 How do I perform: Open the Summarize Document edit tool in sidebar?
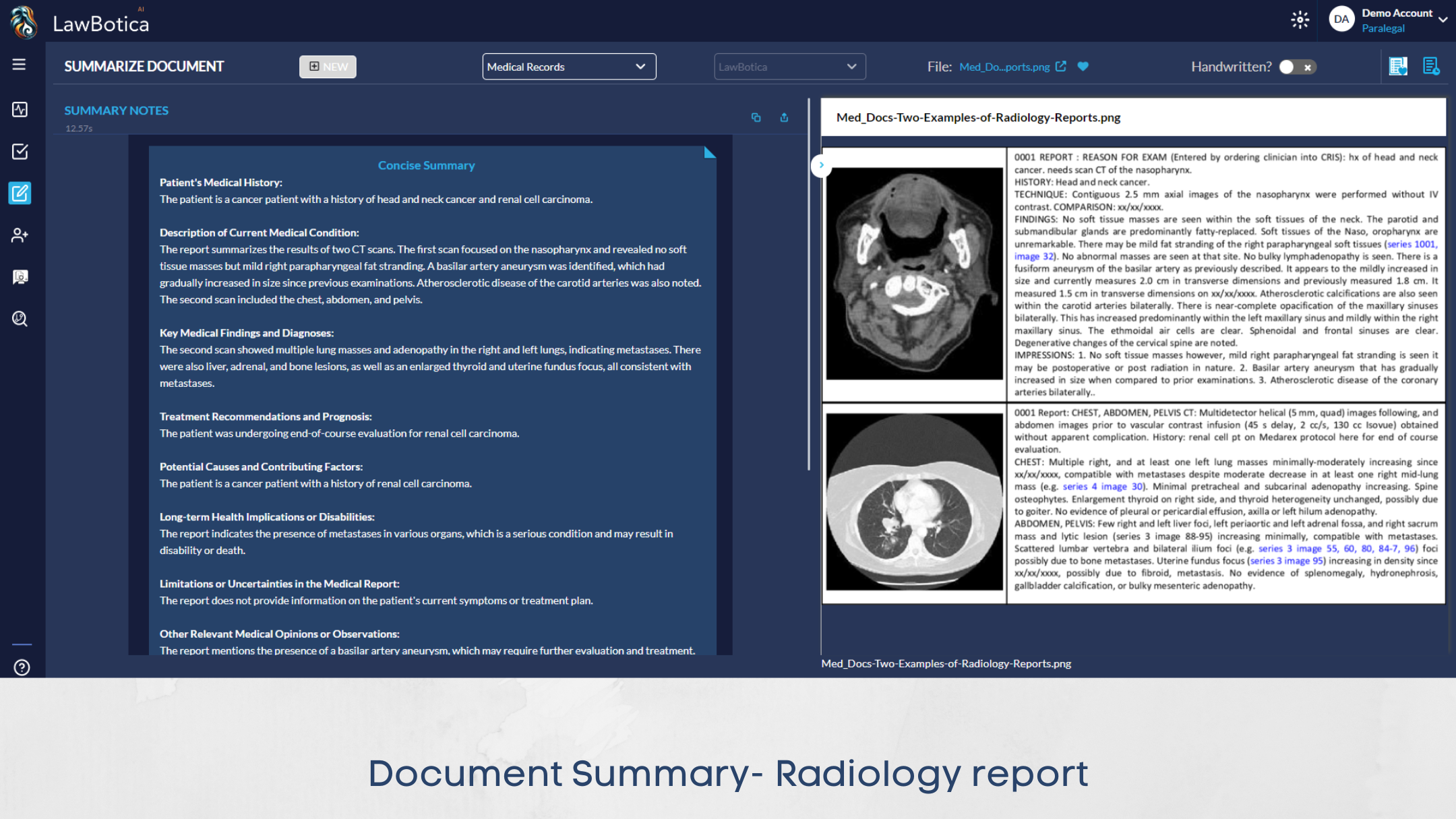coord(20,193)
